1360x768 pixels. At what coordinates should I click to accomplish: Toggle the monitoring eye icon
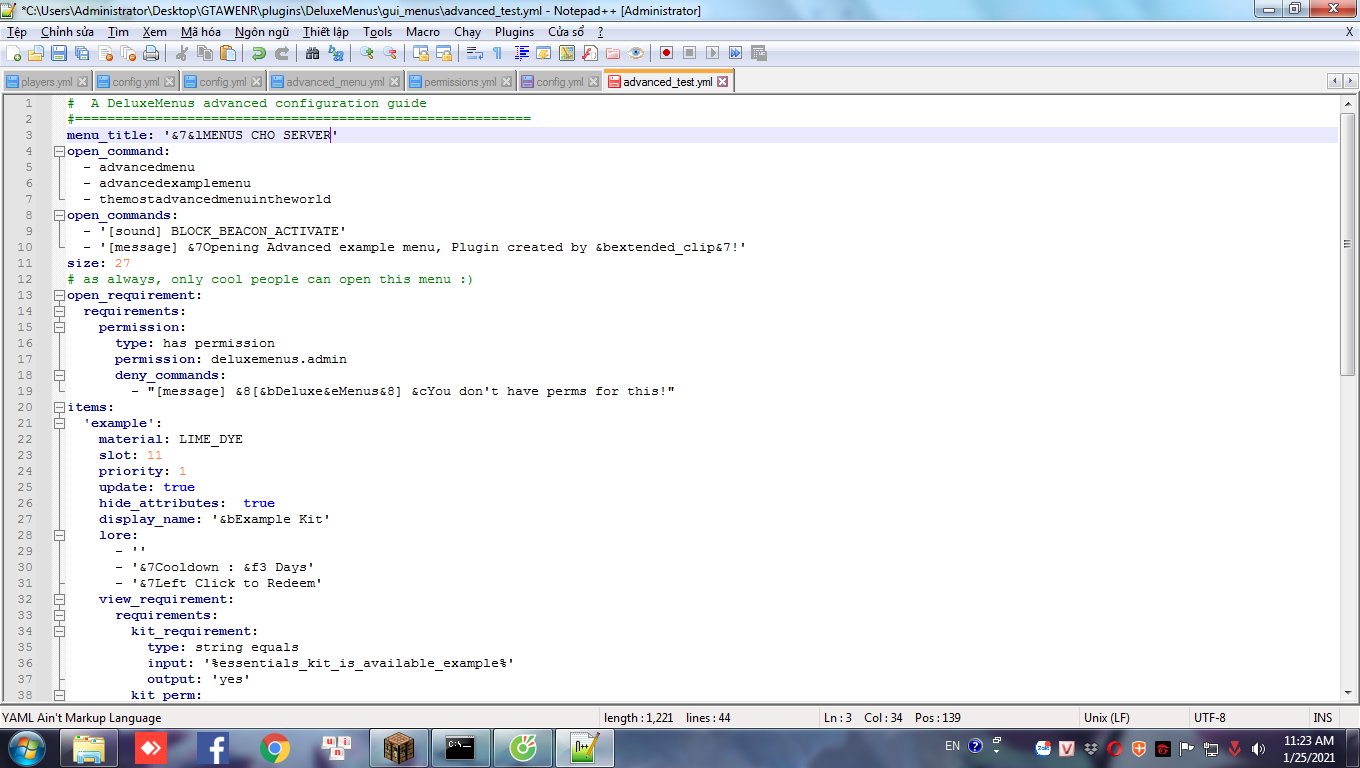[636, 53]
